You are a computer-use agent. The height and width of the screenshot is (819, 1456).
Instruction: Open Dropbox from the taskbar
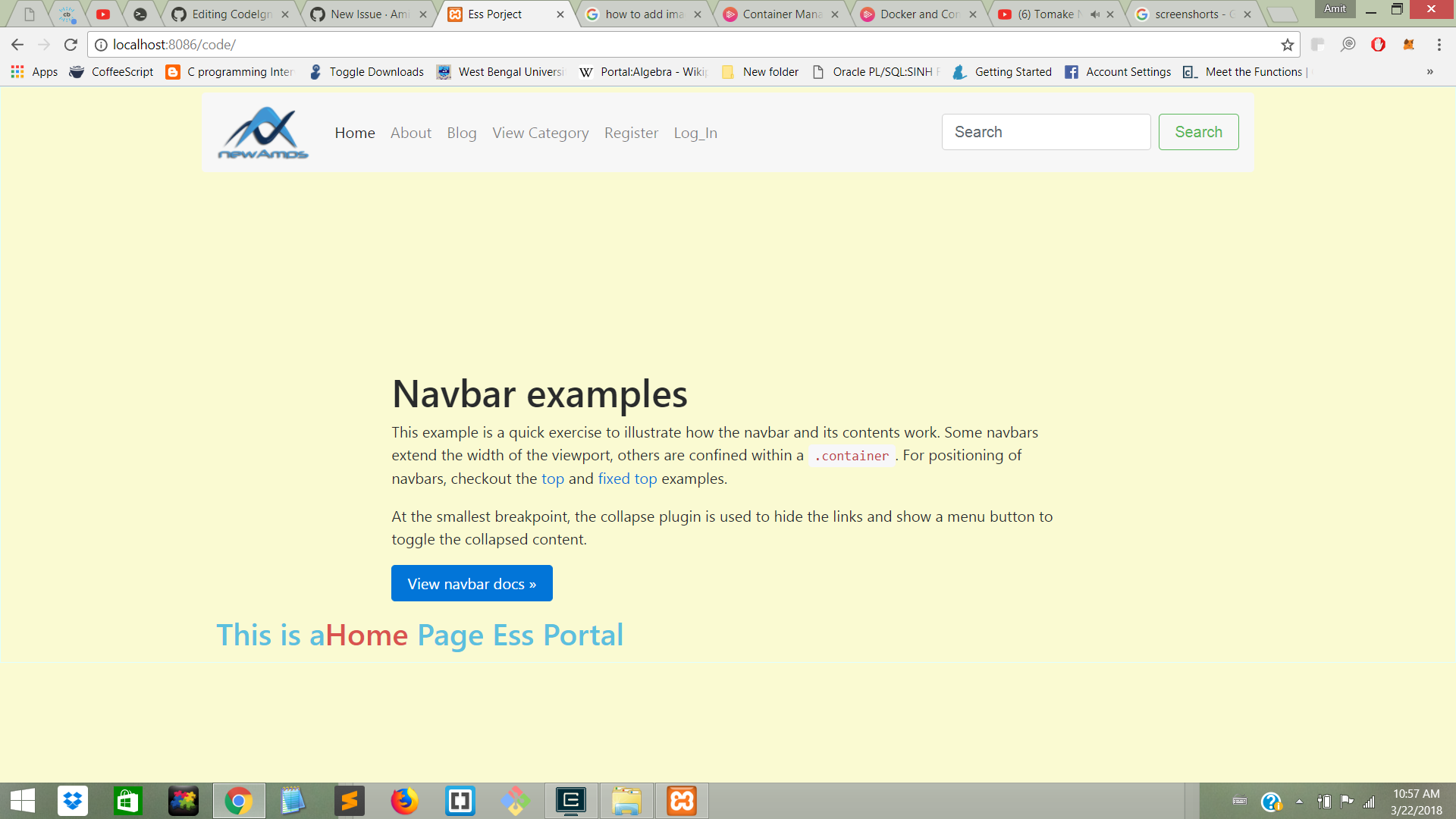(73, 801)
